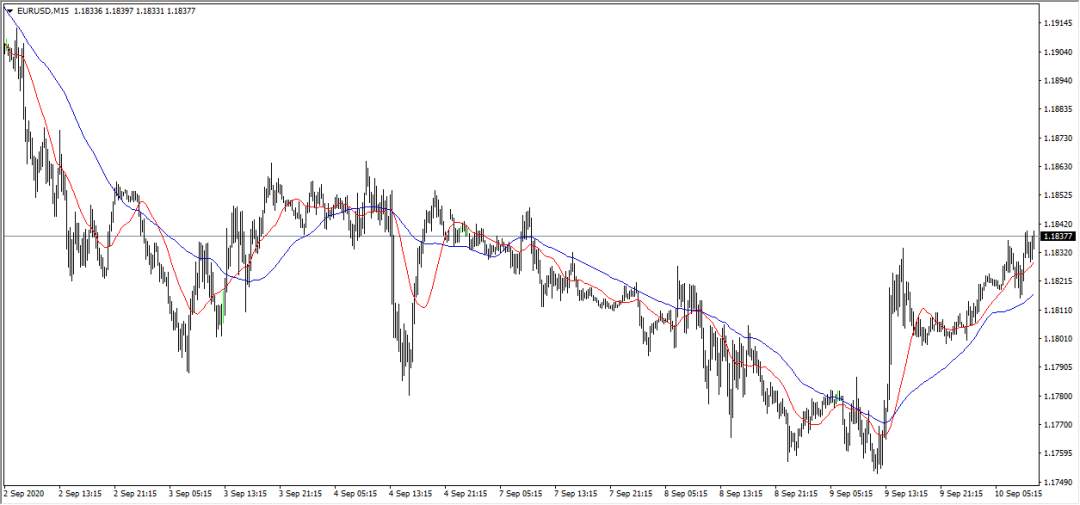The width and height of the screenshot is (1080, 505).
Task: Click time axis label 10 Sep 05:15
Action: point(1019,494)
